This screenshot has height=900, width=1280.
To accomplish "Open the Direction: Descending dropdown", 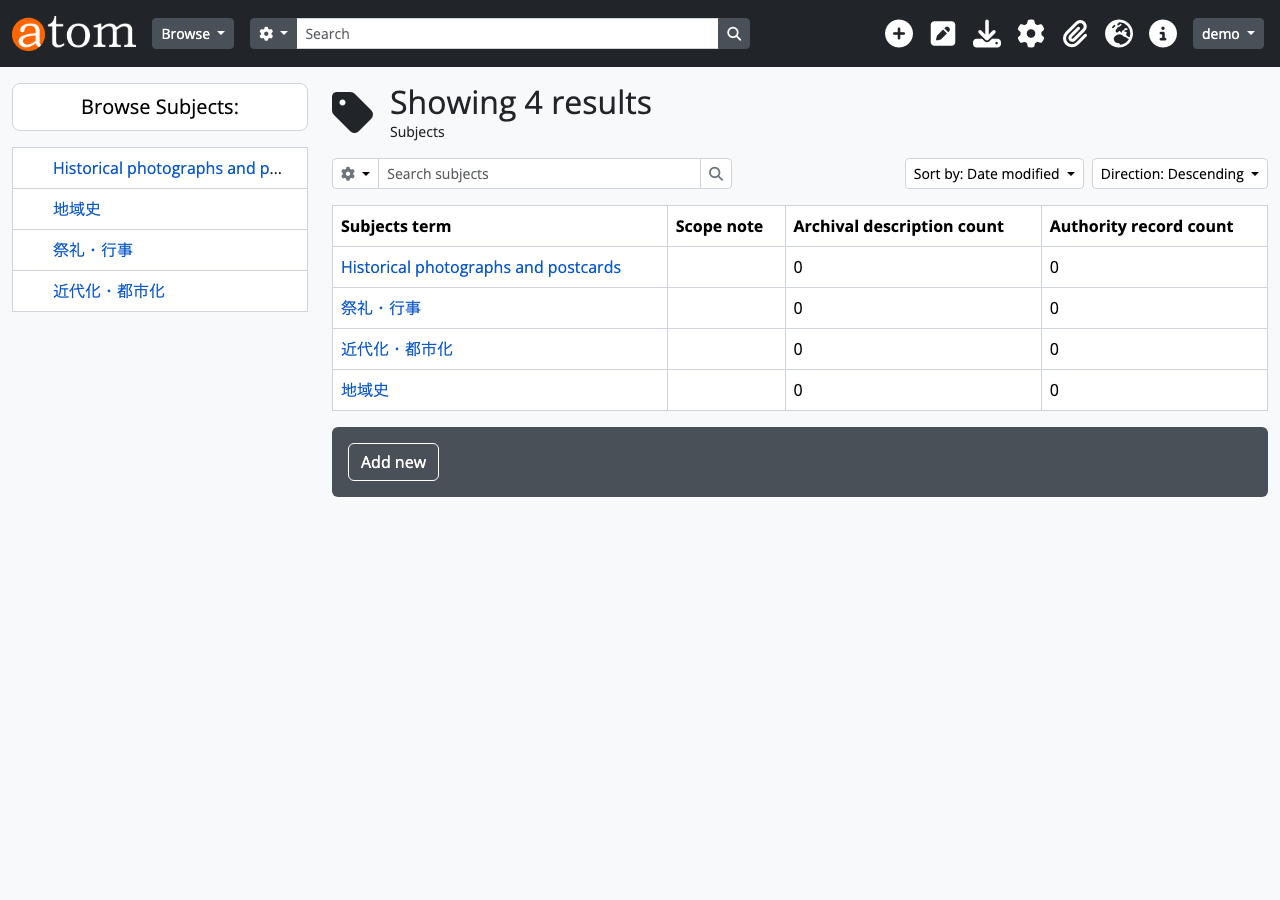I will coord(1179,173).
